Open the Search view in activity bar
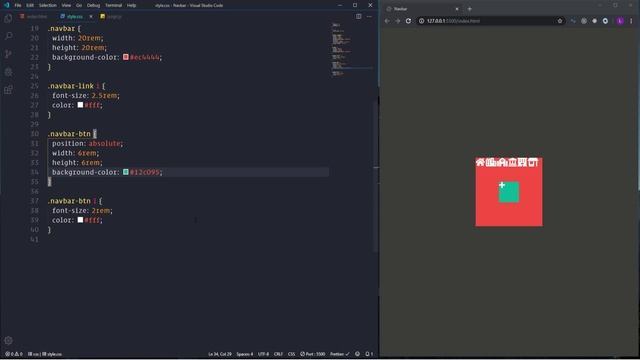 (x=8, y=36)
